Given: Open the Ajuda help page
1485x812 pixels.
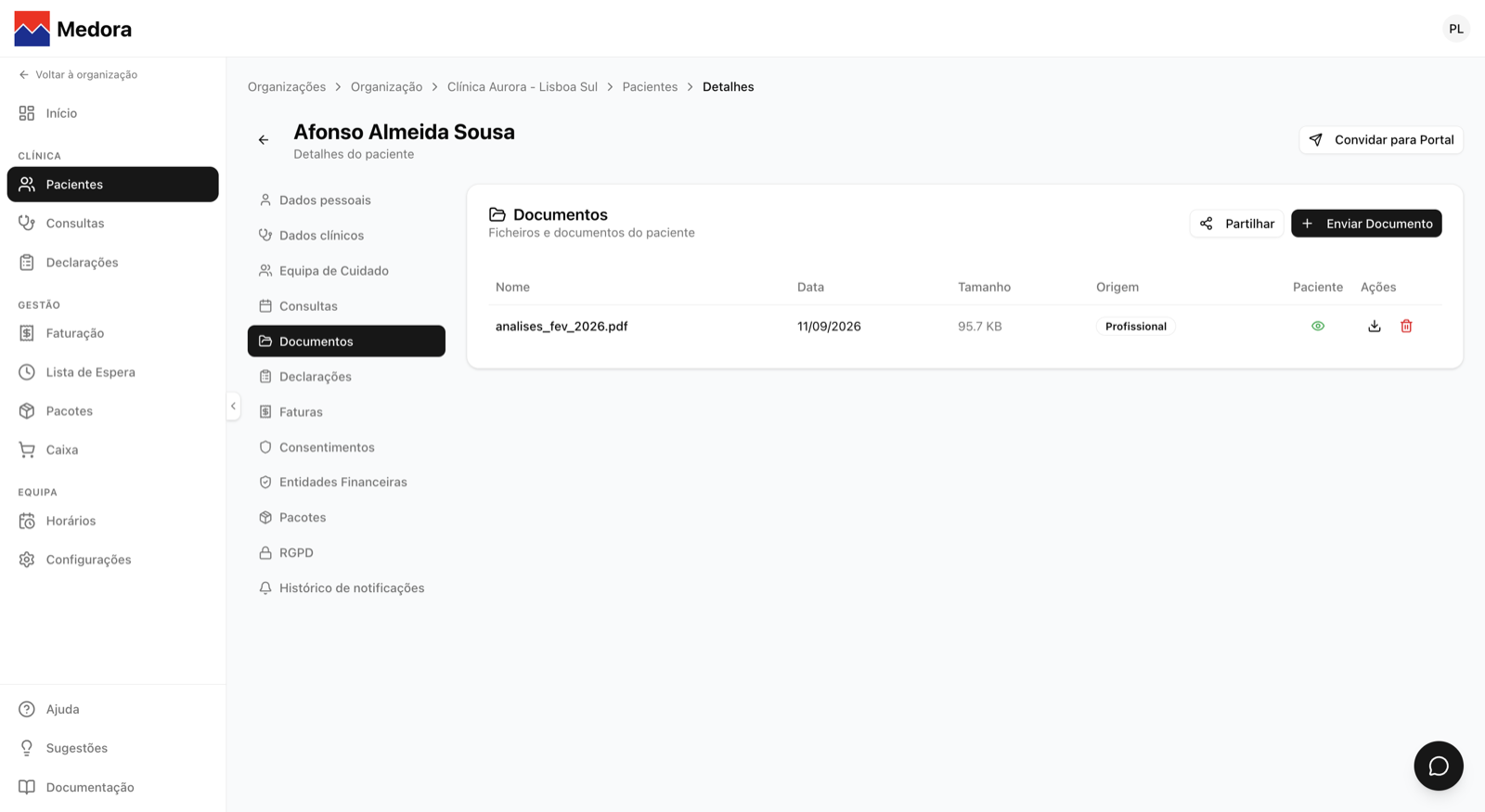Looking at the screenshot, I should [113, 709].
